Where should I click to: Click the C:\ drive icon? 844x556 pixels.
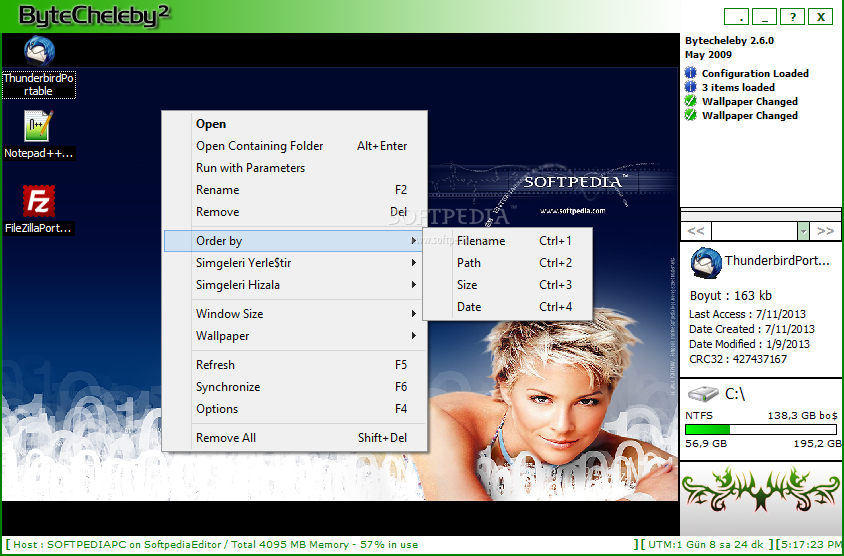pyautogui.click(x=703, y=394)
